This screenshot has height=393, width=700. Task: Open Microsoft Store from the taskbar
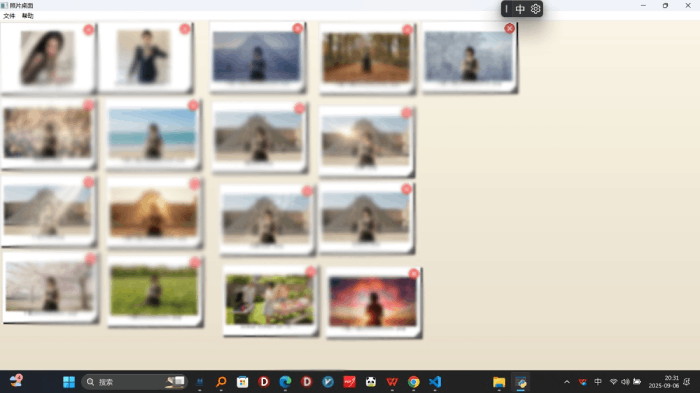[x=242, y=382]
